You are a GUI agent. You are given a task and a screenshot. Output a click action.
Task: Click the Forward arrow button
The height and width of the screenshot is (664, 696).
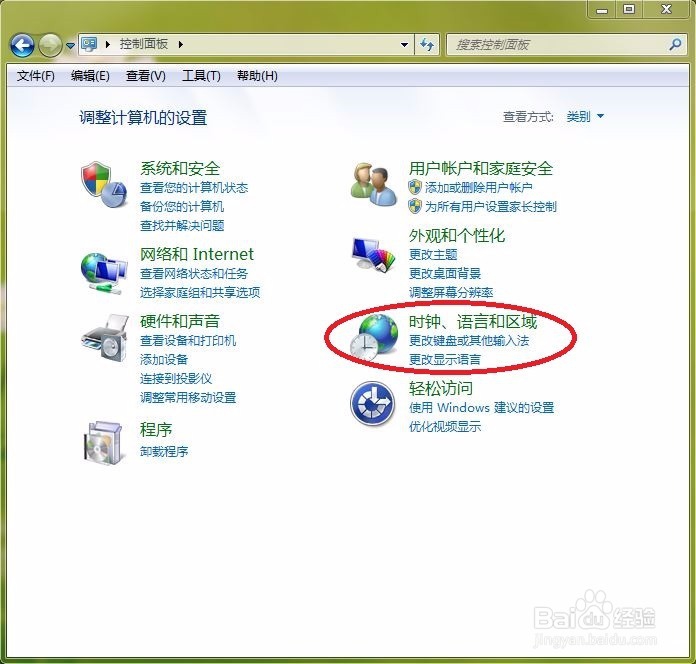pos(49,45)
